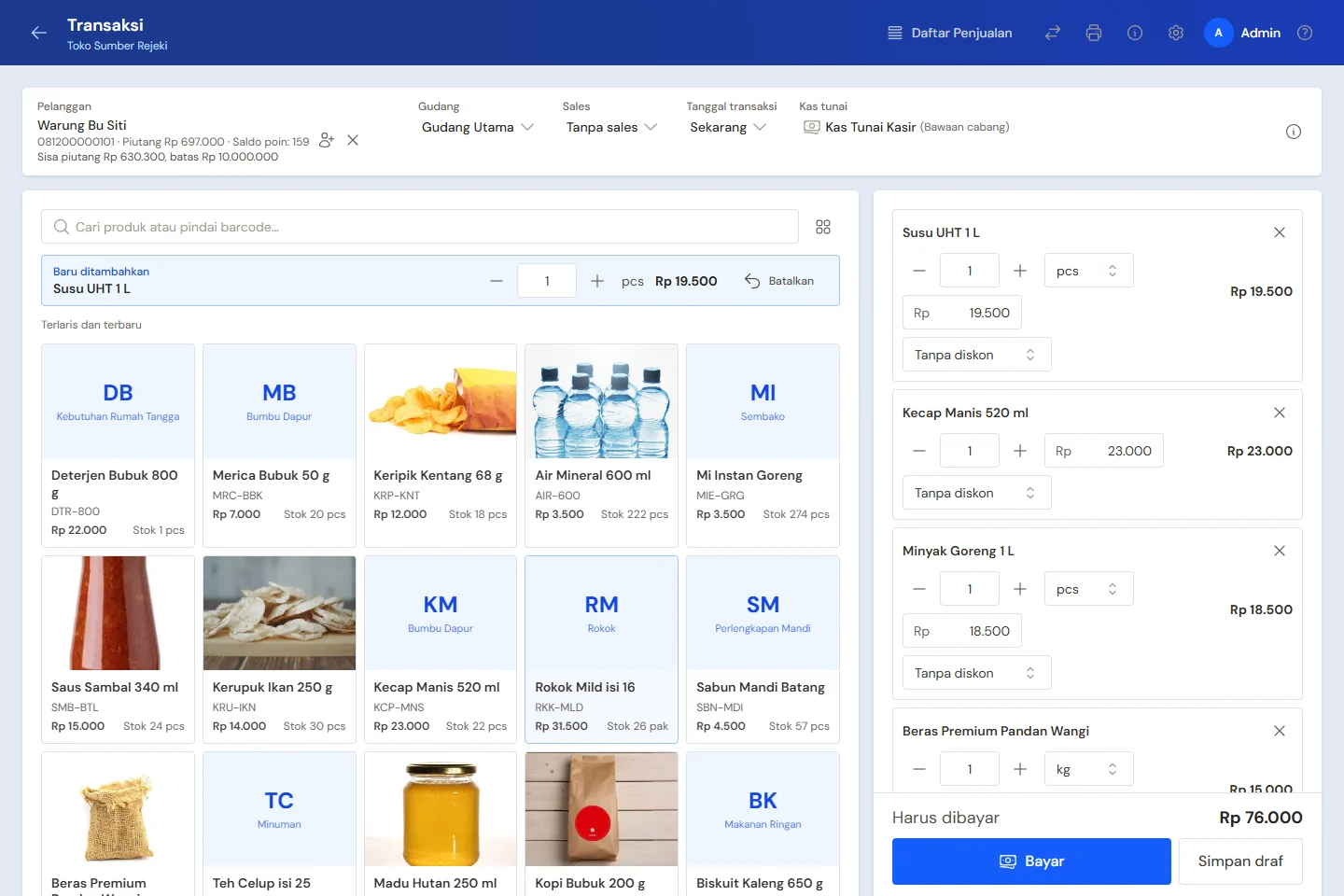Open kg unit dropdown for Beras Premium
The image size is (1344, 896).
[1088, 769]
